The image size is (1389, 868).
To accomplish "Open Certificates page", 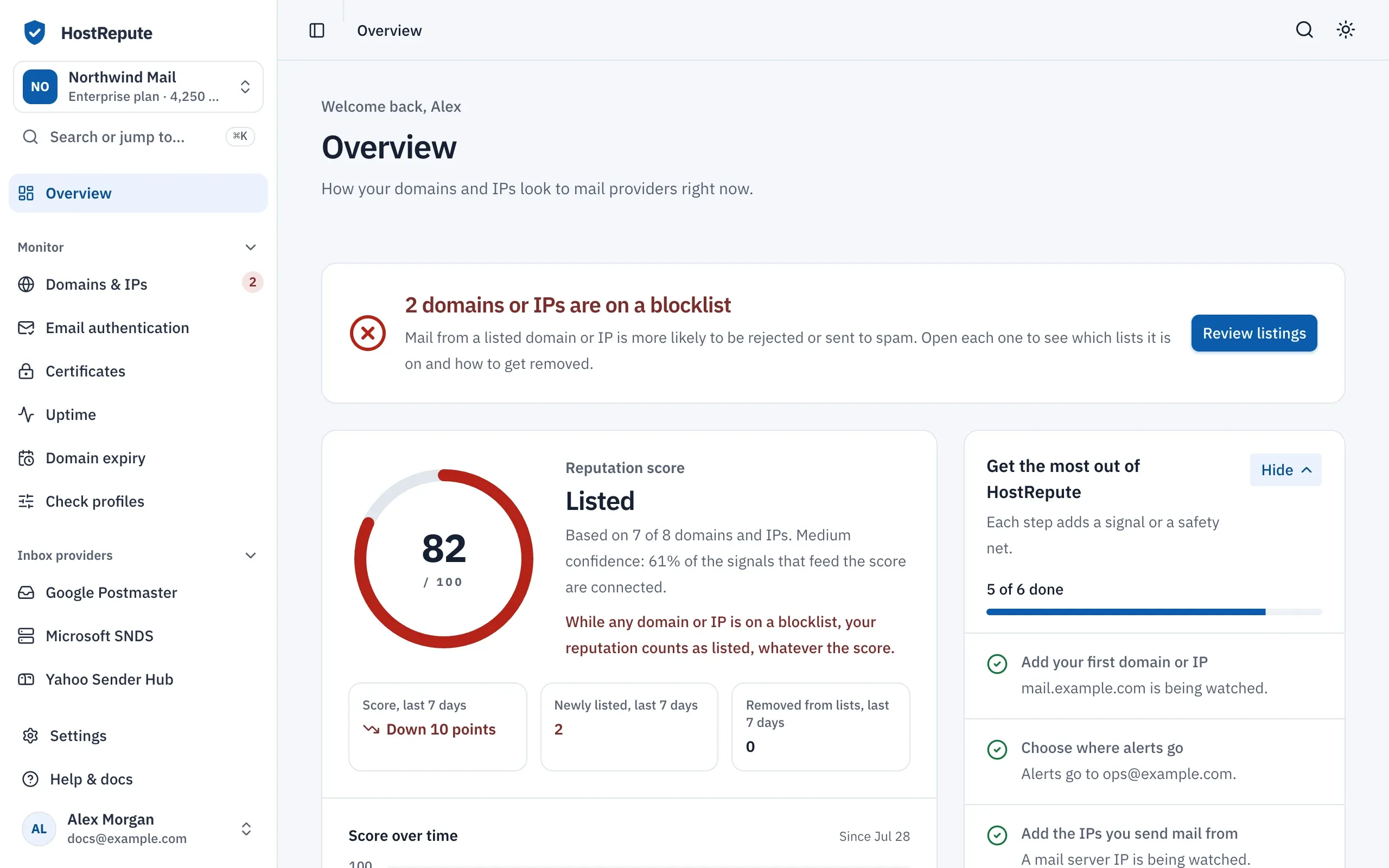I will [x=138, y=372].
